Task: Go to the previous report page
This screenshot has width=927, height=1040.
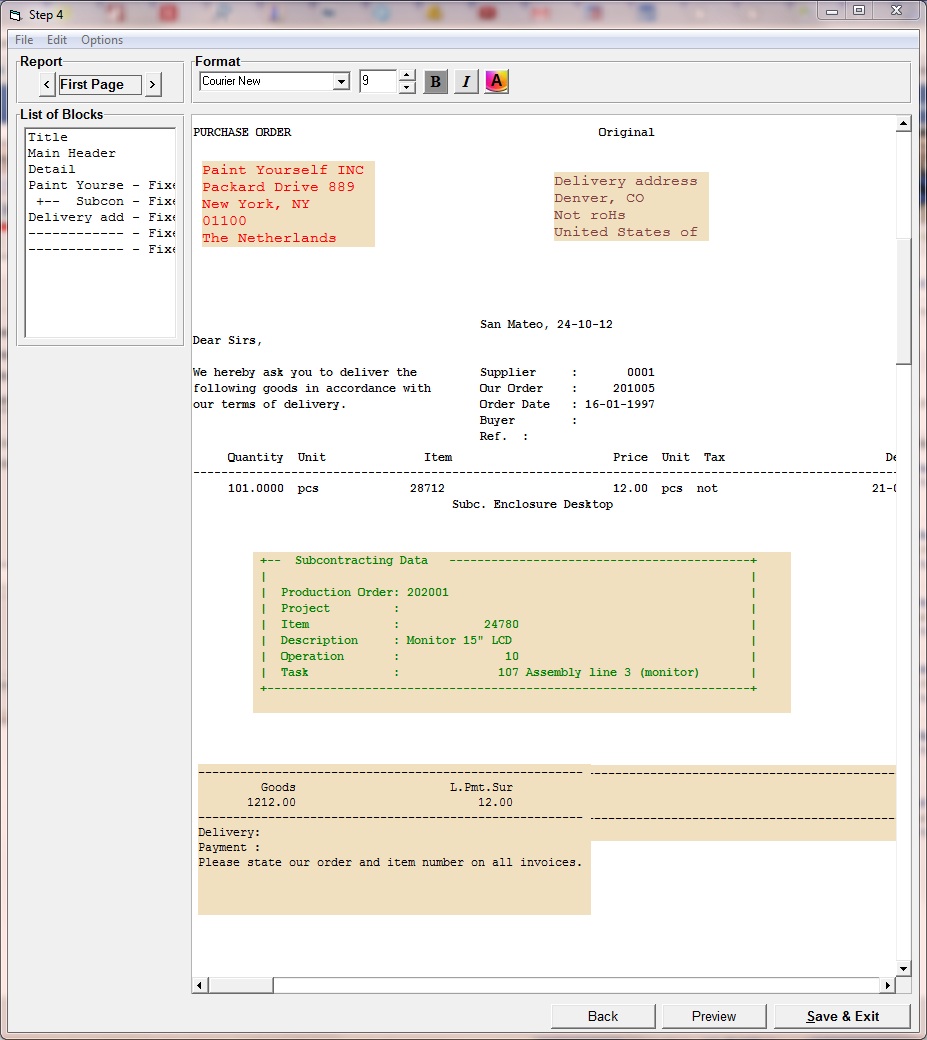Action: pyautogui.click(x=47, y=85)
